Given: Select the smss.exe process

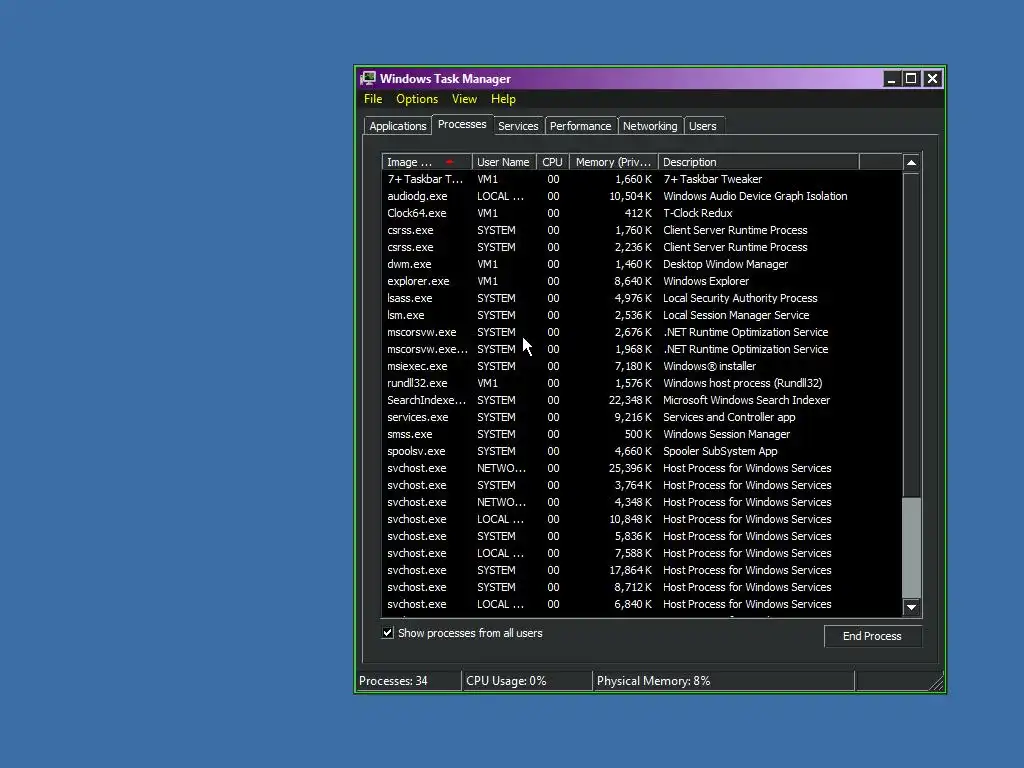Looking at the screenshot, I should 641,434.
